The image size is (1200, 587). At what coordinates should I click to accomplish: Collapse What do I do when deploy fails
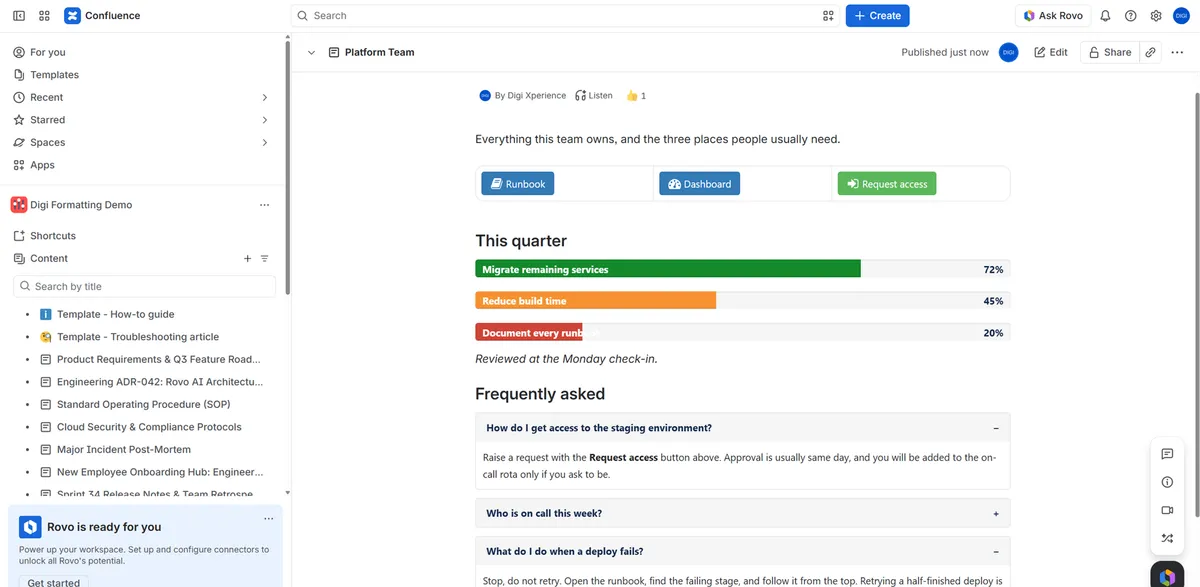[742, 551]
